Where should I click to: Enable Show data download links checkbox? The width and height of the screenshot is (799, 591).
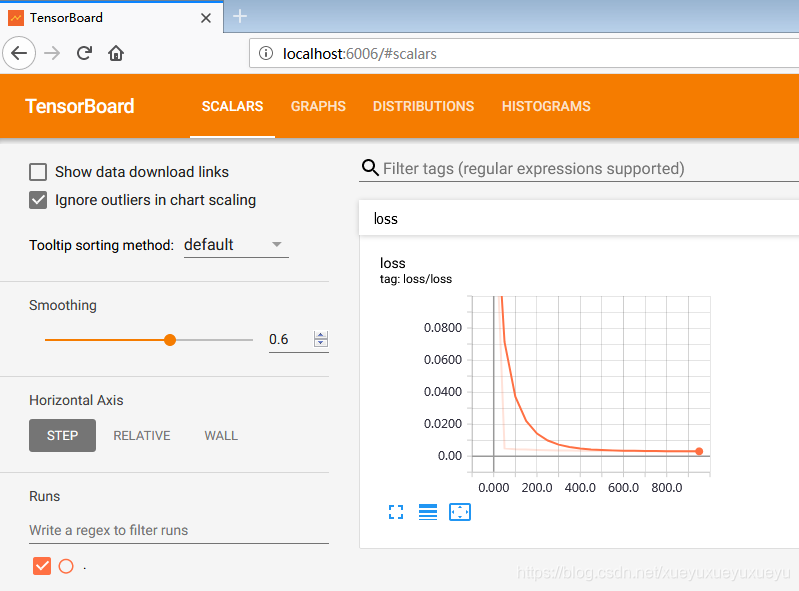point(38,172)
